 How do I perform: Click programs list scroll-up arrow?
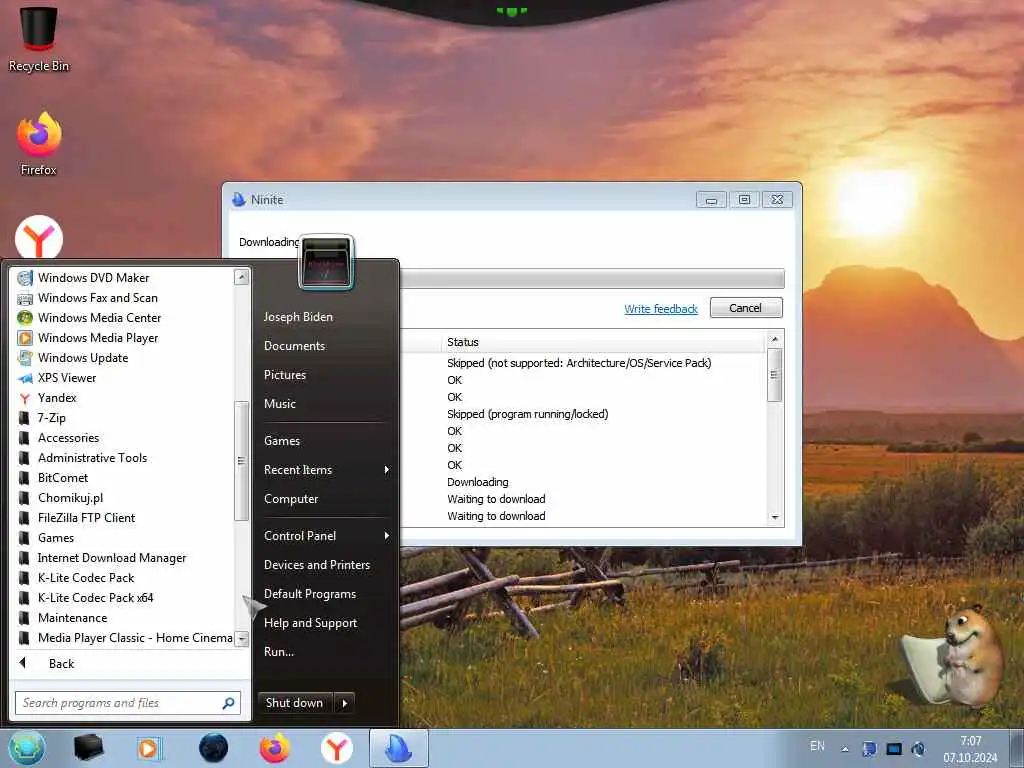pyautogui.click(x=242, y=277)
